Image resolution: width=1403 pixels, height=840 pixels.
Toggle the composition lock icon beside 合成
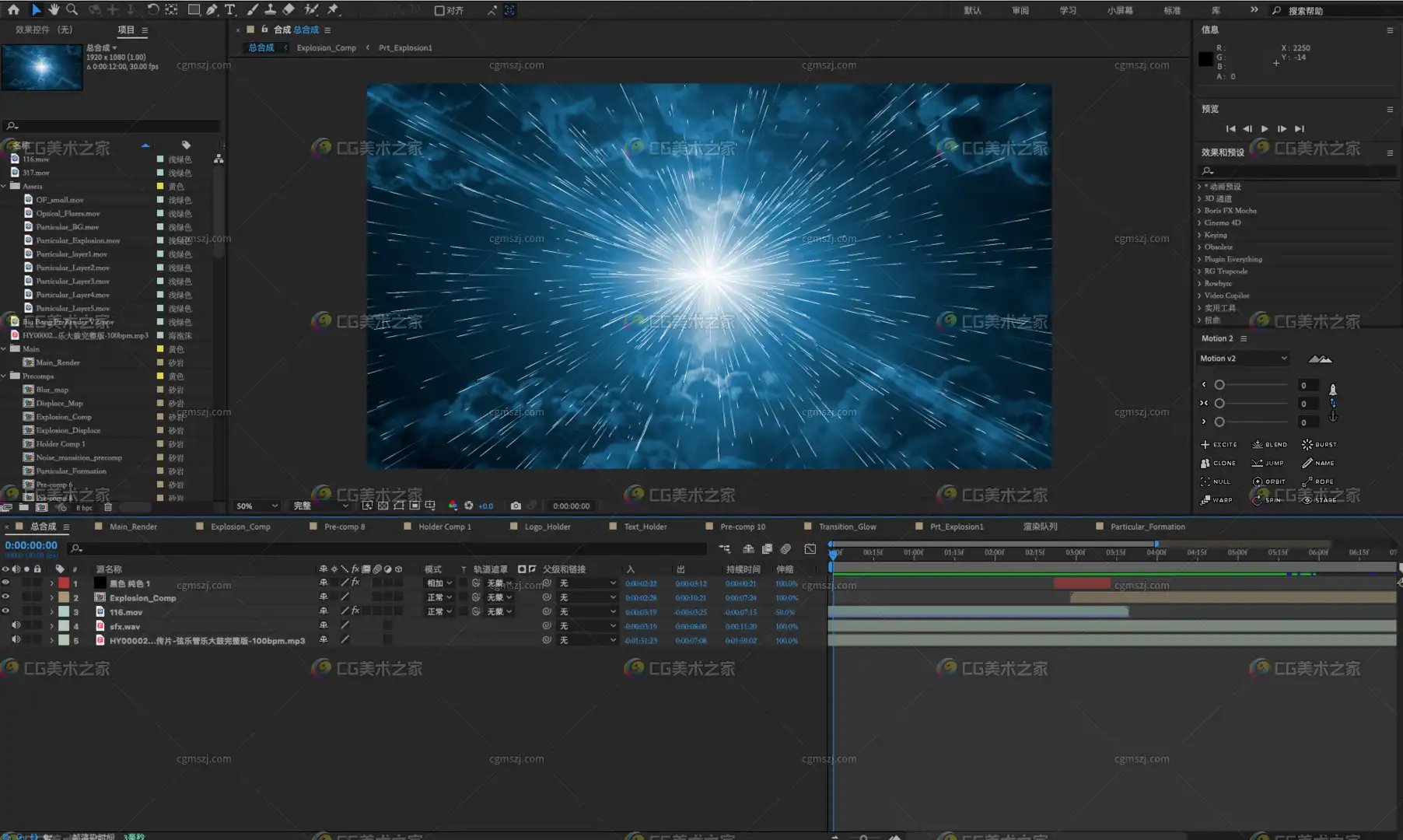click(264, 30)
